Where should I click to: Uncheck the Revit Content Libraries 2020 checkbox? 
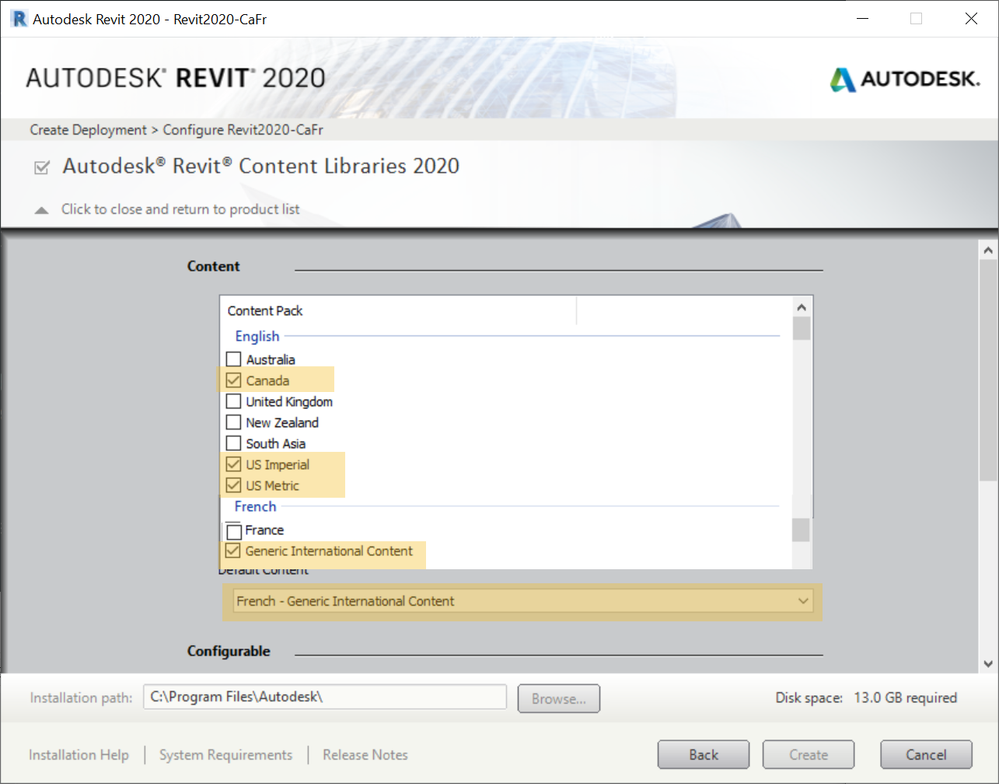click(x=42, y=168)
